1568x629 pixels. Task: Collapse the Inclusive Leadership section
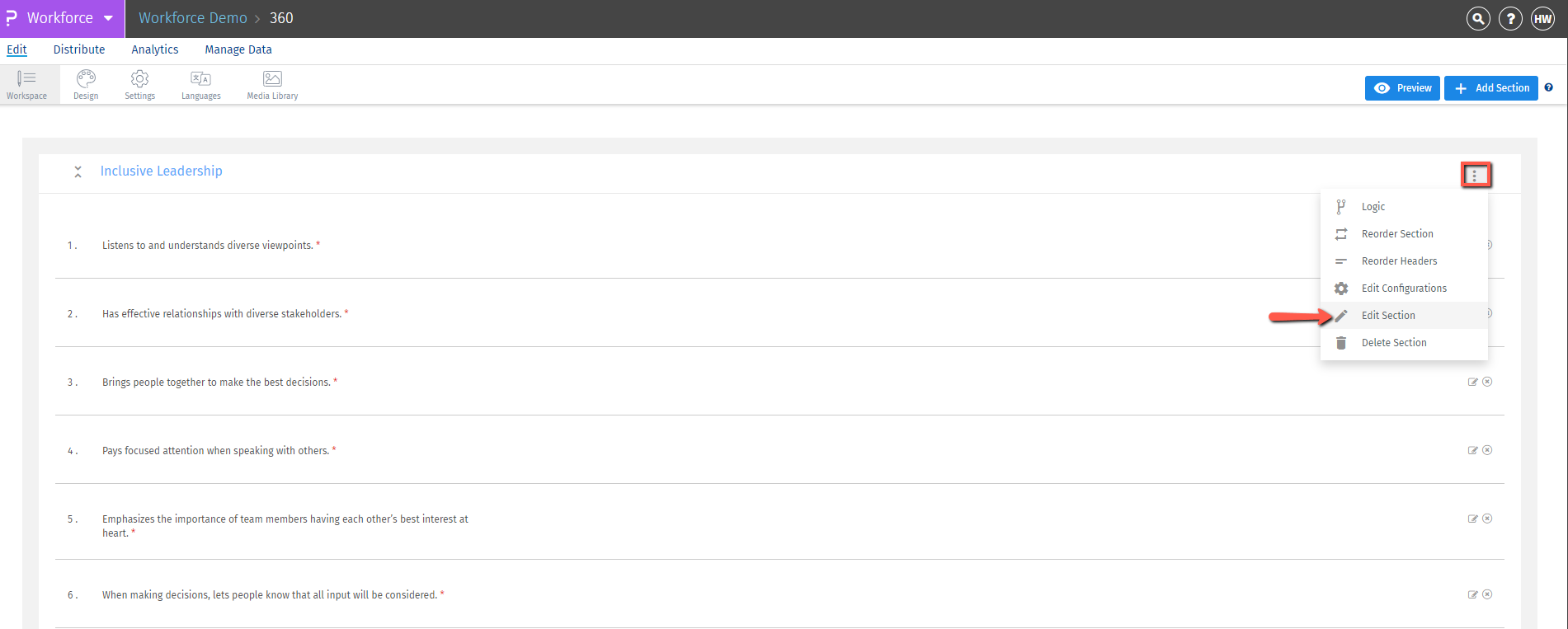point(78,171)
